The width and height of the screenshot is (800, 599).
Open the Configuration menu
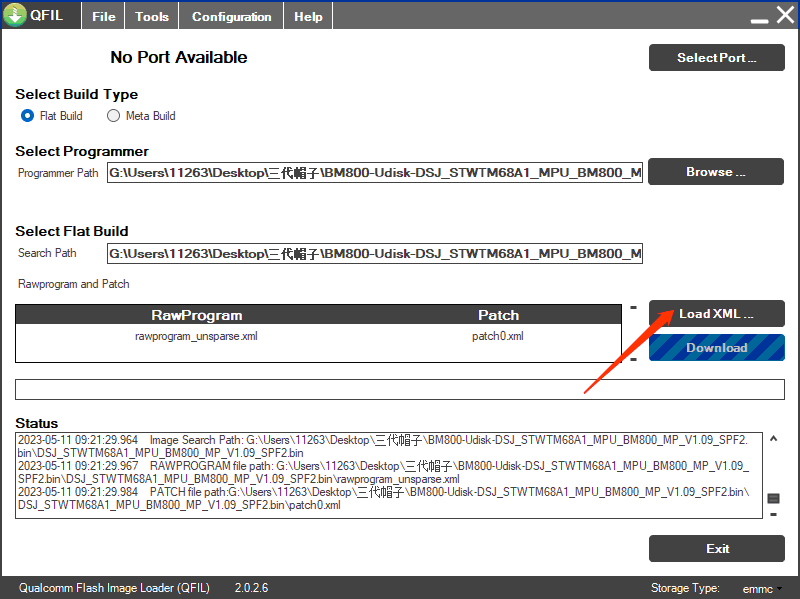tap(231, 17)
